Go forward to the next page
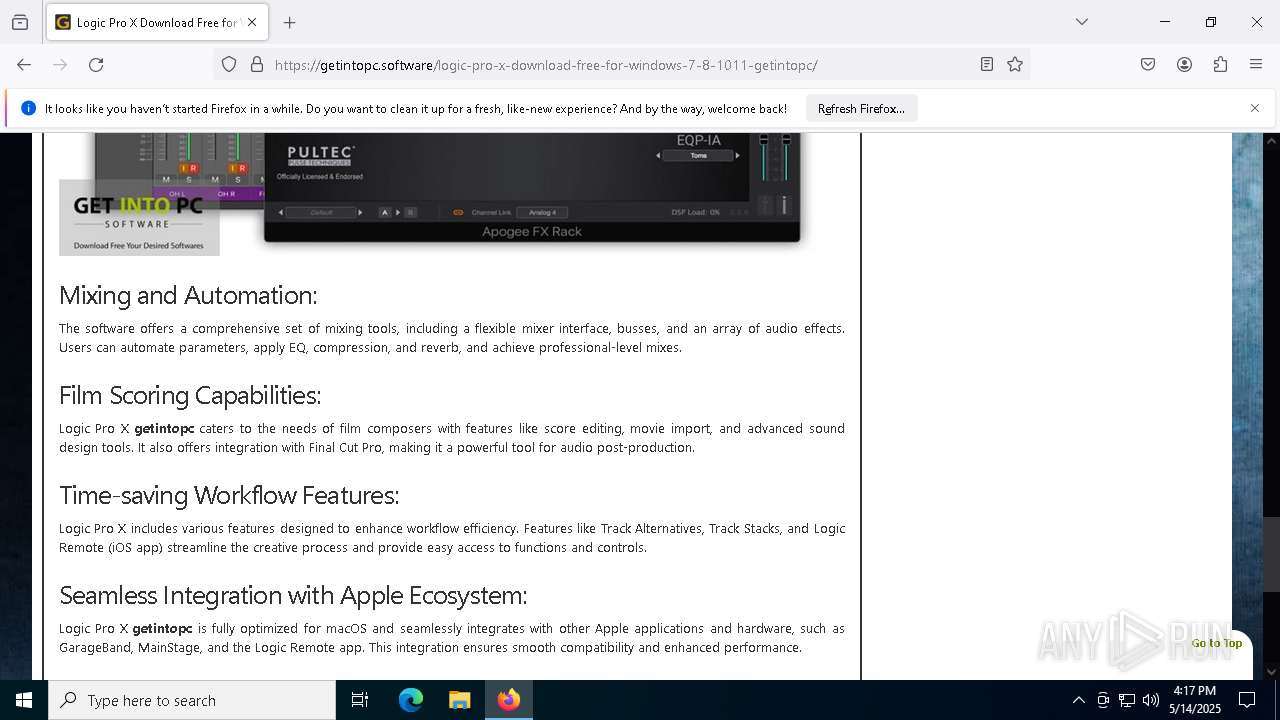The width and height of the screenshot is (1280, 720). [60, 64]
